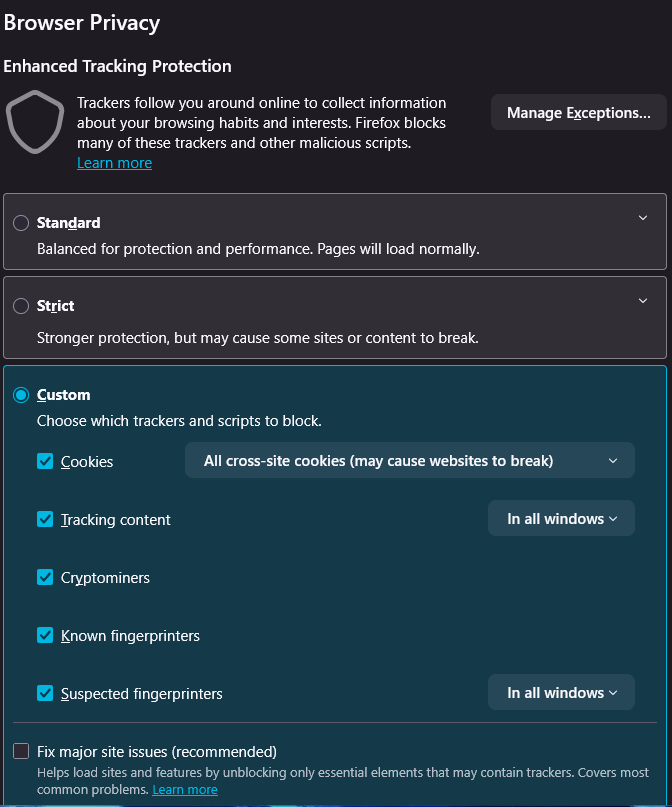The width and height of the screenshot is (672, 807).
Task: Select the Custom protection radio button
Action: pyautogui.click(x=21, y=395)
